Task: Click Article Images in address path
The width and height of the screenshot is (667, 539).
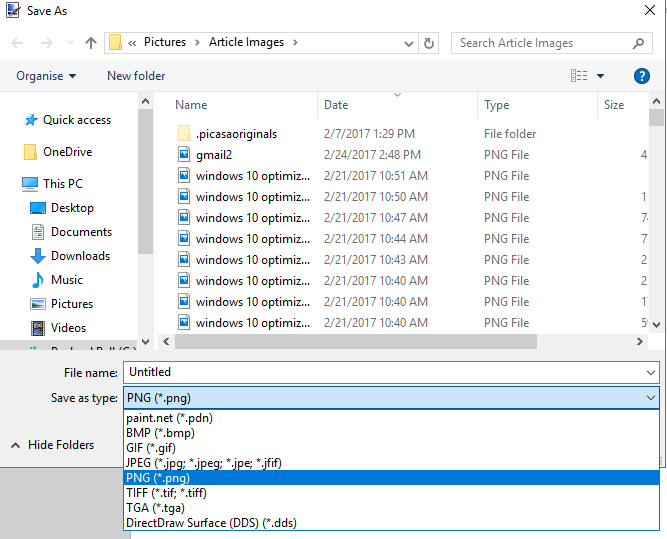Action: 246,42
